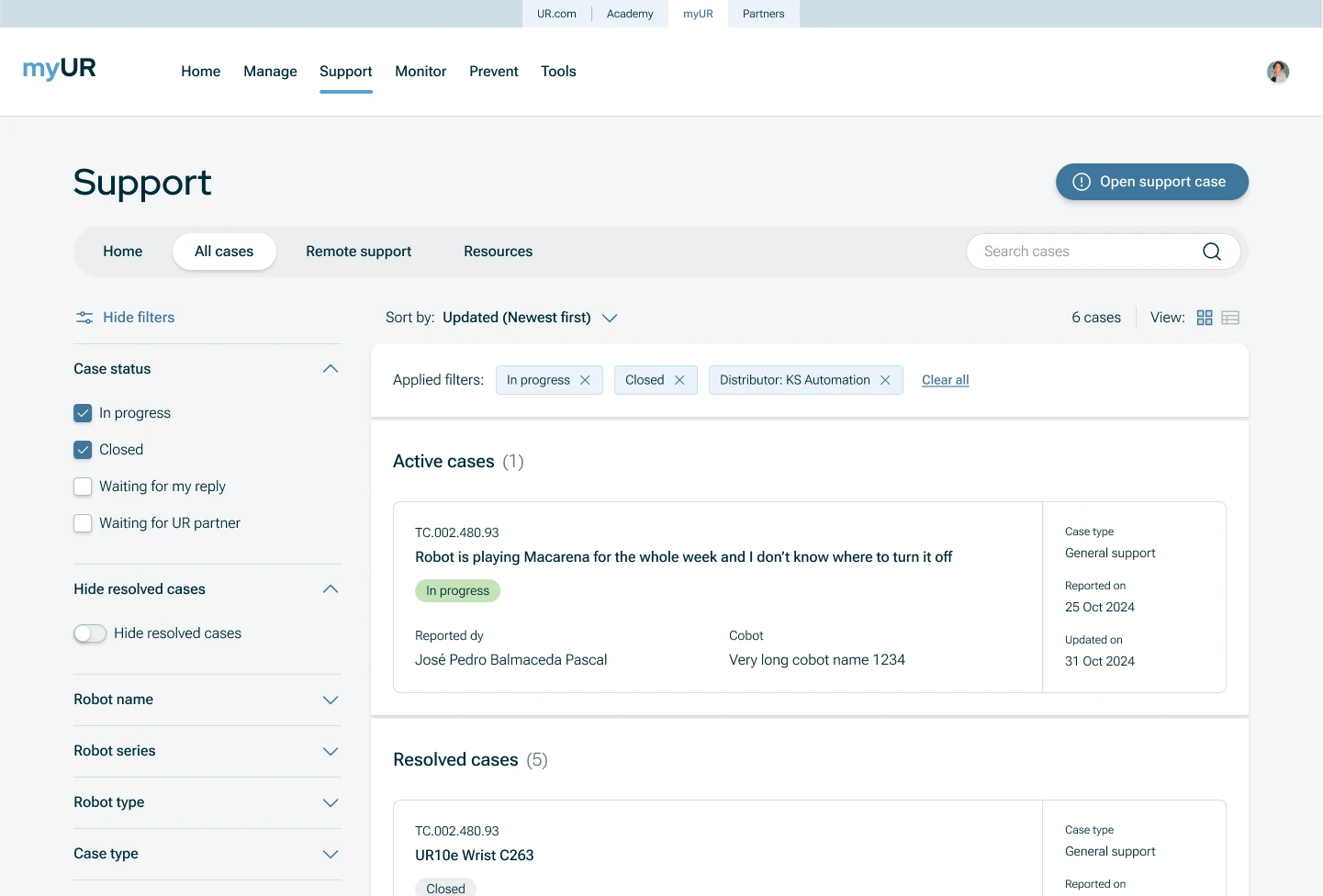Remove the In progress filter chip

[x=585, y=380]
